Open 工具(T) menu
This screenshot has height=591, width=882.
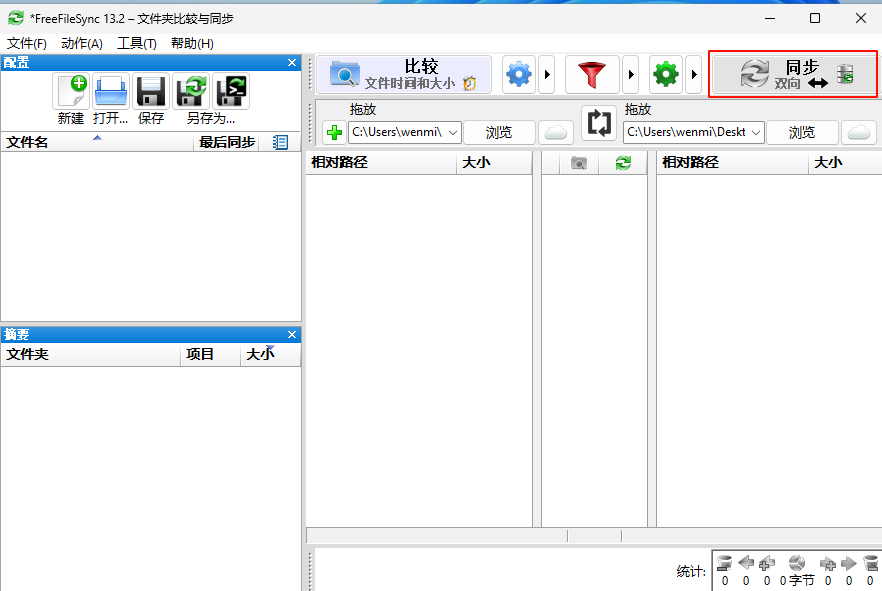[x=137, y=43]
